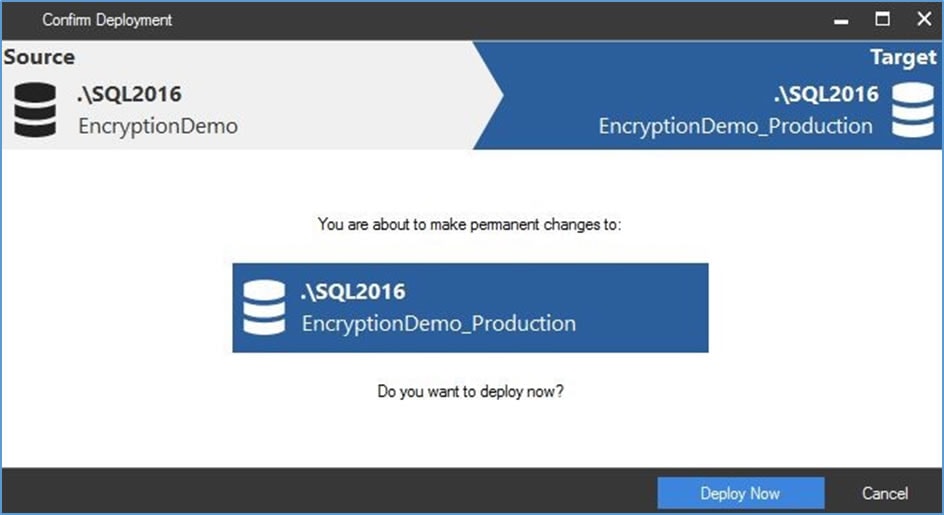Image resolution: width=944 pixels, height=515 pixels.
Task: Click EncryptionDemo_Production in Target header
Action: [x=735, y=126]
